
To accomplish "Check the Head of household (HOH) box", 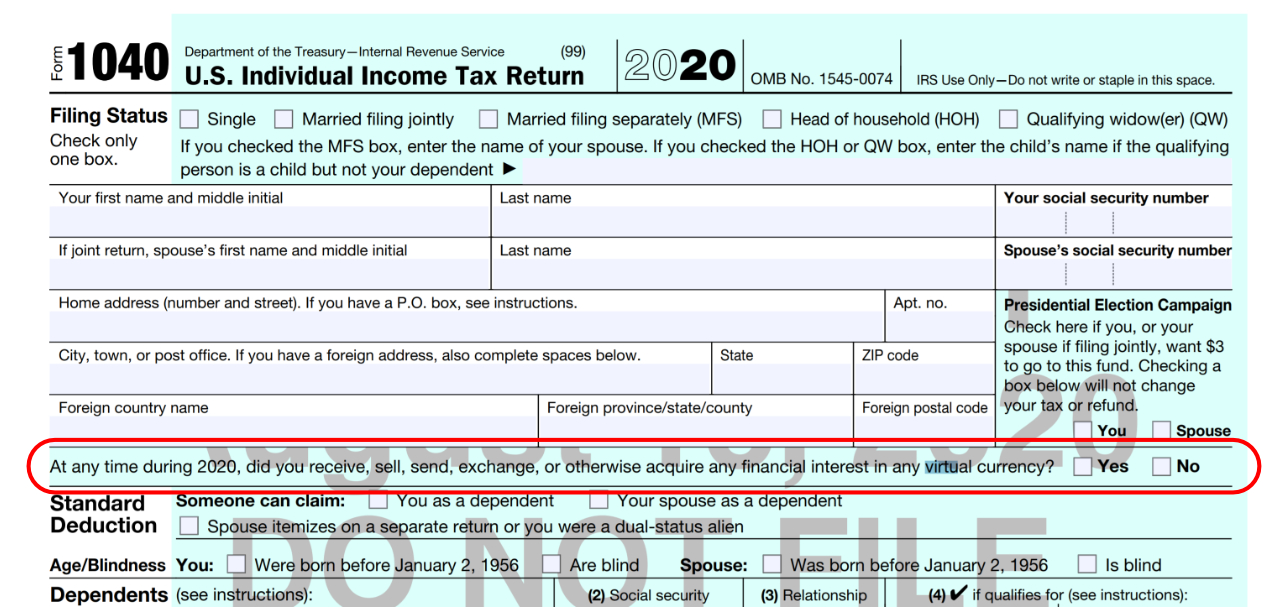I will pyautogui.click(x=771, y=118).
